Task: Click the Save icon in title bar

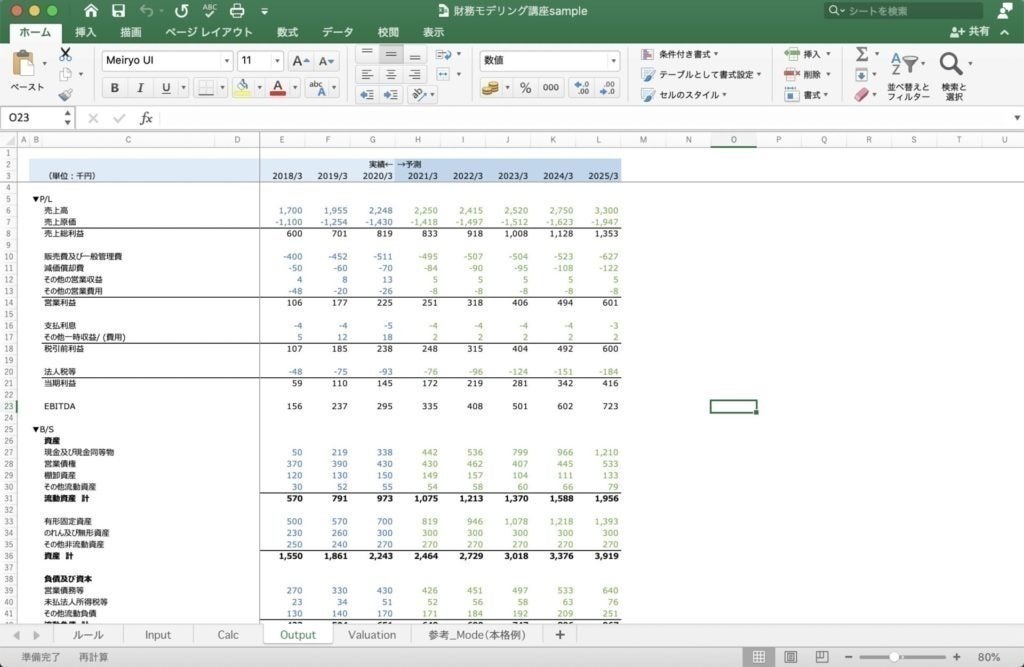Action: click(x=119, y=11)
